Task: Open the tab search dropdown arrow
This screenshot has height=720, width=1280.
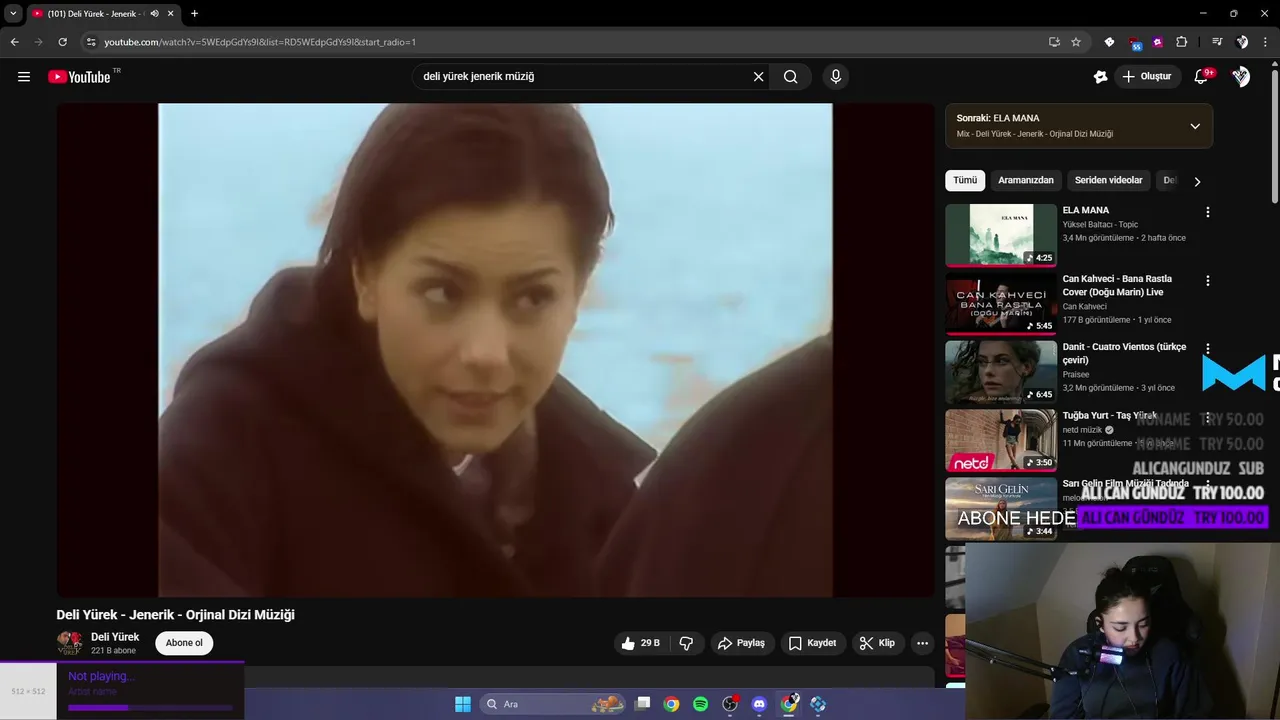Action: [x=13, y=14]
